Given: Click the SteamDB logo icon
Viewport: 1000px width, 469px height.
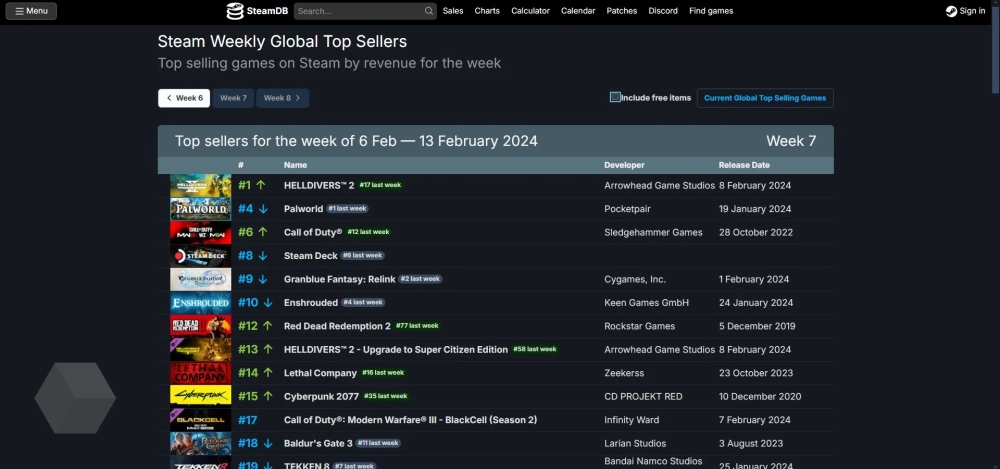Looking at the screenshot, I should 235,11.
